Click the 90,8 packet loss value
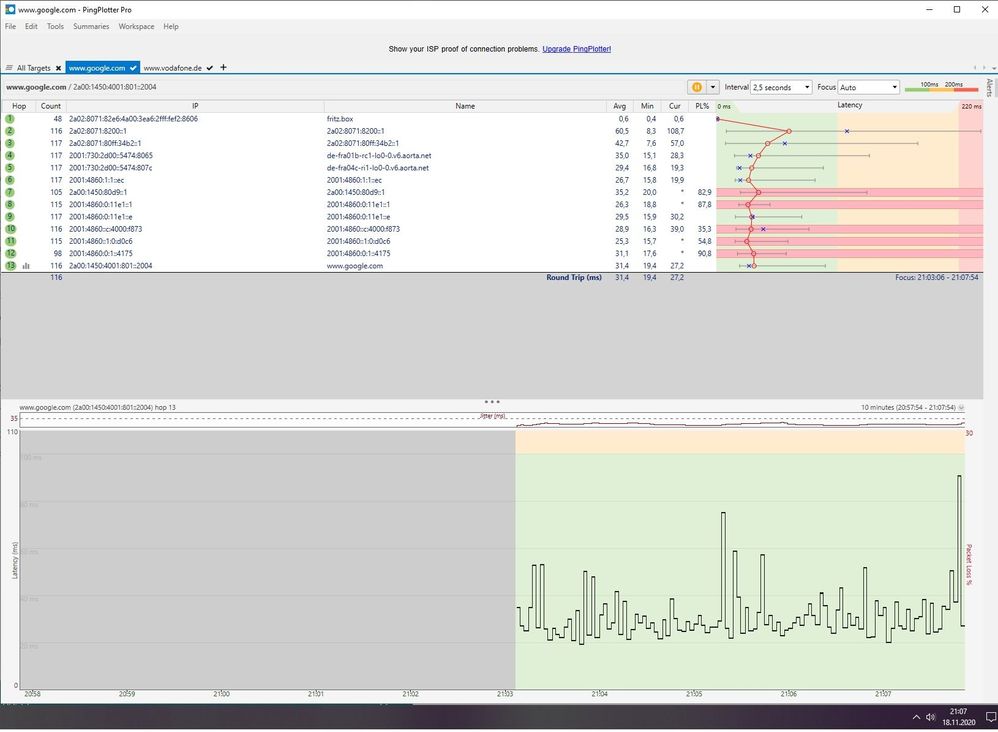 704,253
